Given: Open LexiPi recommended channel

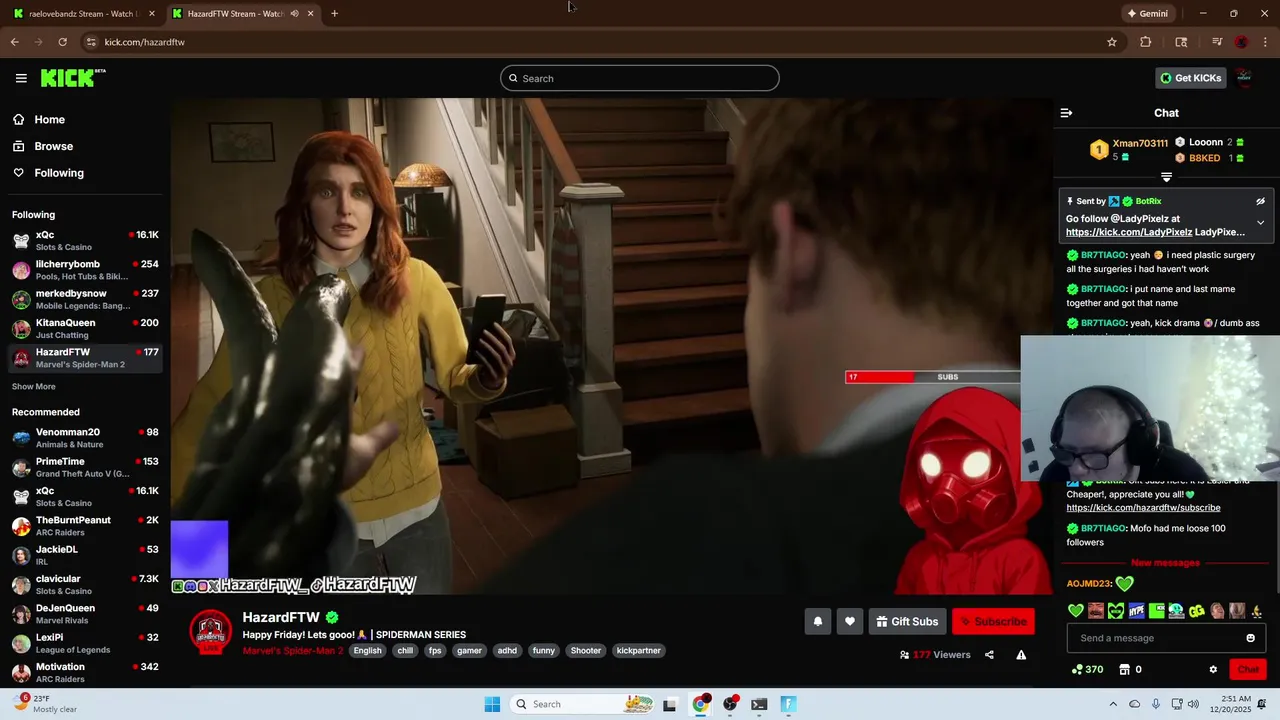Looking at the screenshot, I should pyautogui.click(x=85, y=643).
